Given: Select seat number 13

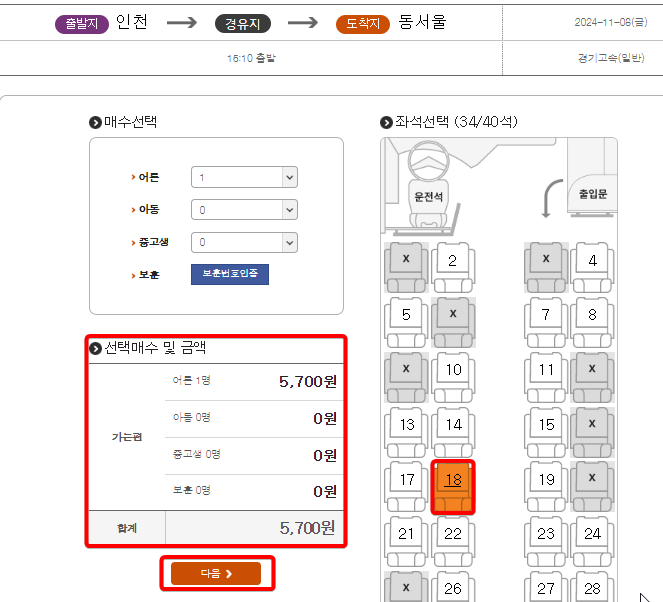Looking at the screenshot, I should tap(406, 432).
